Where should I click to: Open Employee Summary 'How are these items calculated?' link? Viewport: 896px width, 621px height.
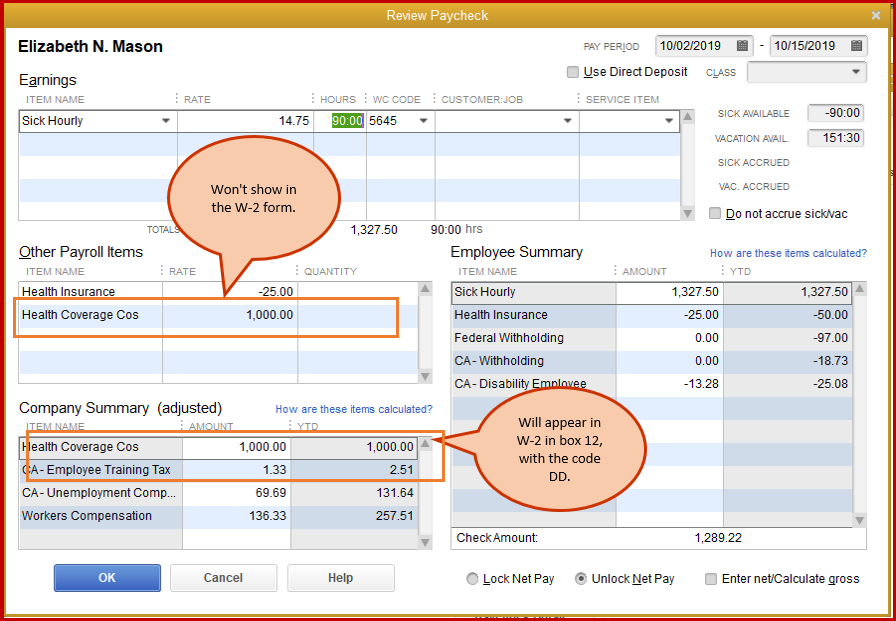point(788,253)
